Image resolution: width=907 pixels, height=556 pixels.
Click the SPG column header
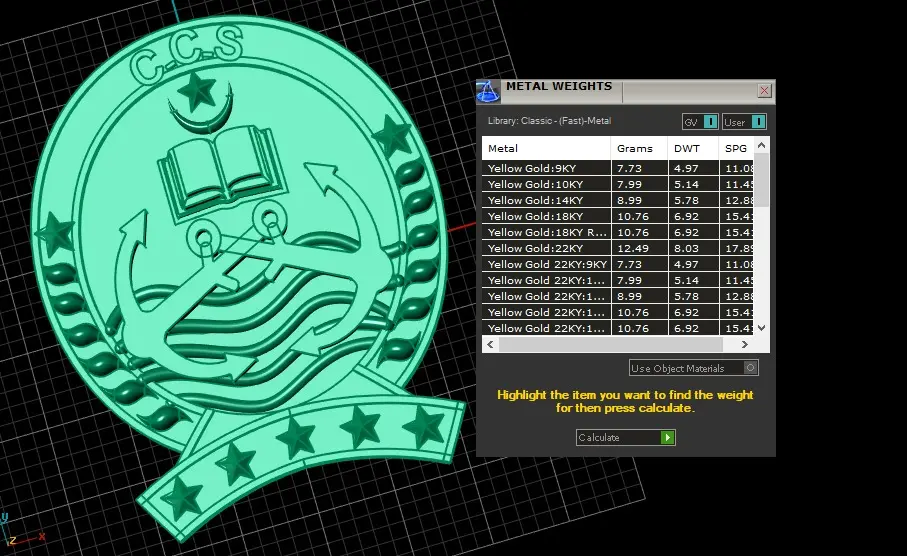pyautogui.click(x=736, y=148)
